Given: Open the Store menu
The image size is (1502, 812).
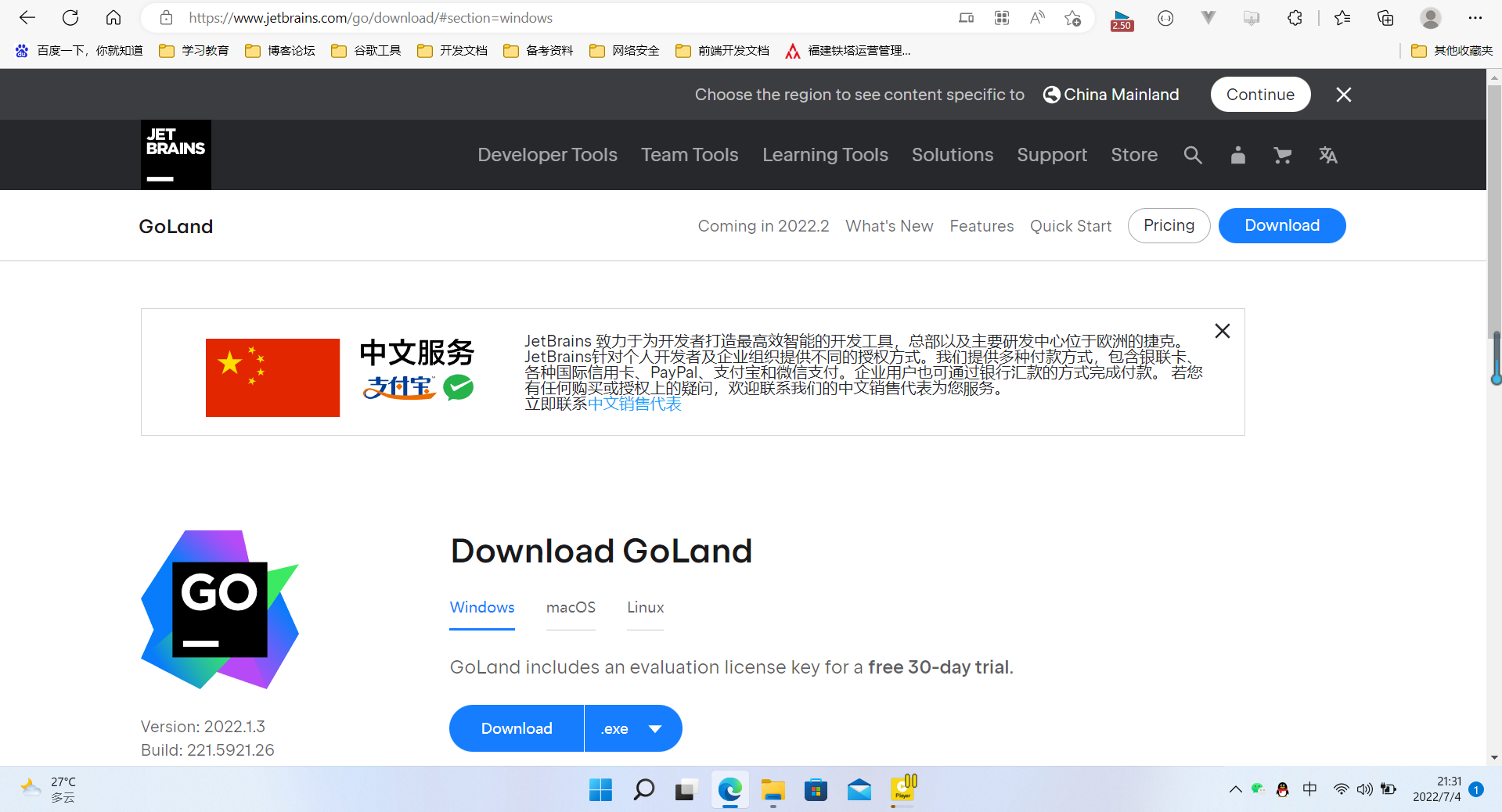Looking at the screenshot, I should (1134, 155).
